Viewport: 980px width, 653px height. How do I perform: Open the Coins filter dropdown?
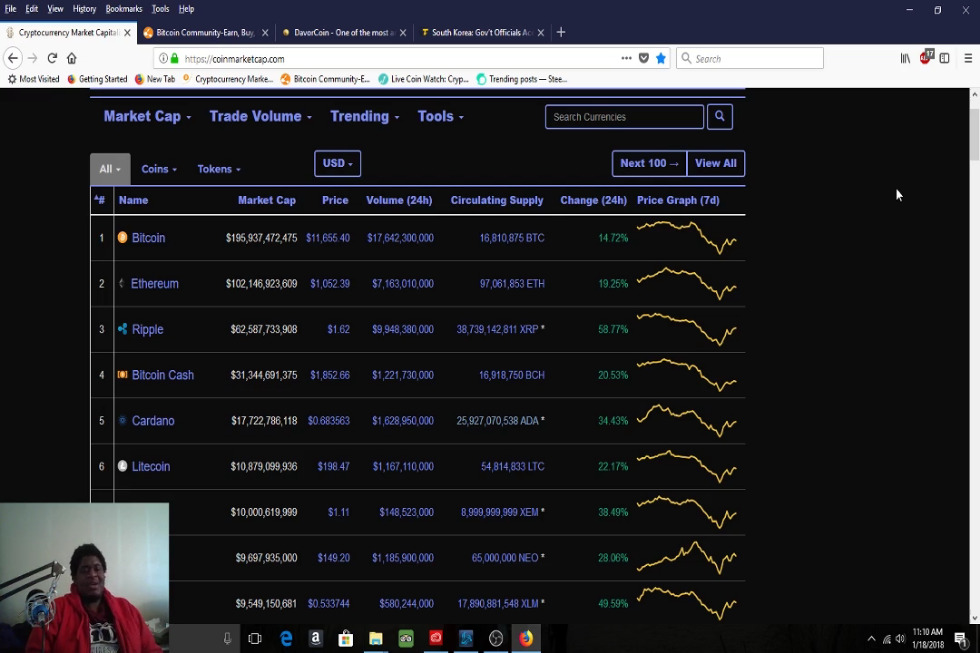click(x=159, y=169)
